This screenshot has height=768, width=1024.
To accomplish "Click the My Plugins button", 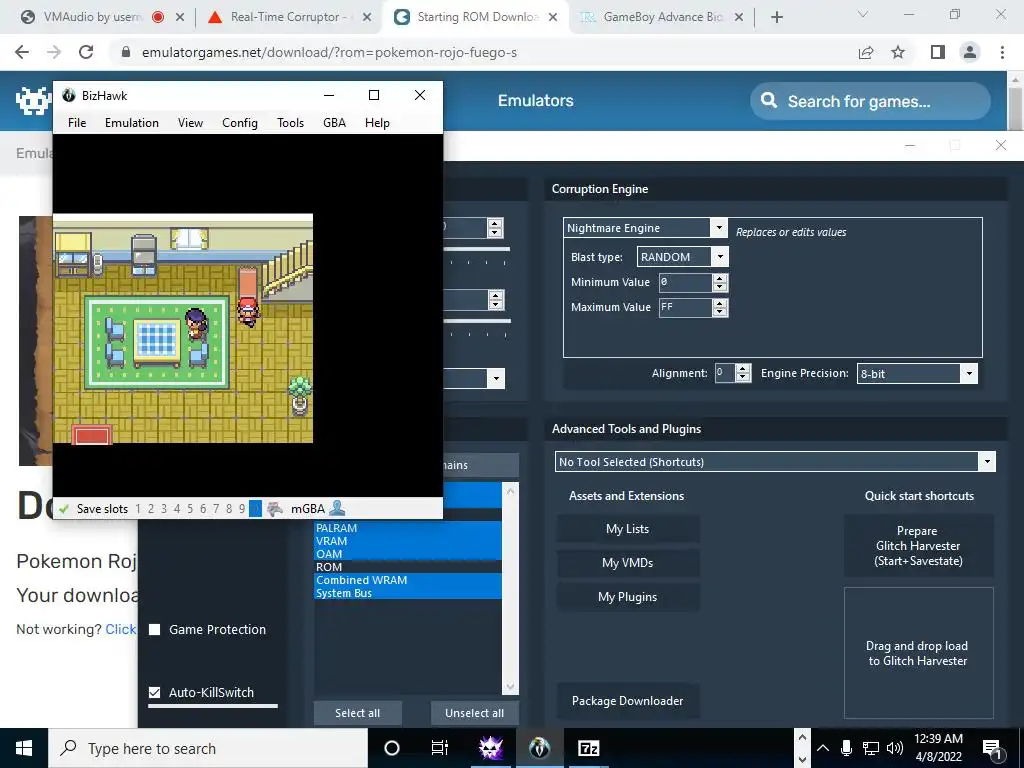I will click(628, 597).
